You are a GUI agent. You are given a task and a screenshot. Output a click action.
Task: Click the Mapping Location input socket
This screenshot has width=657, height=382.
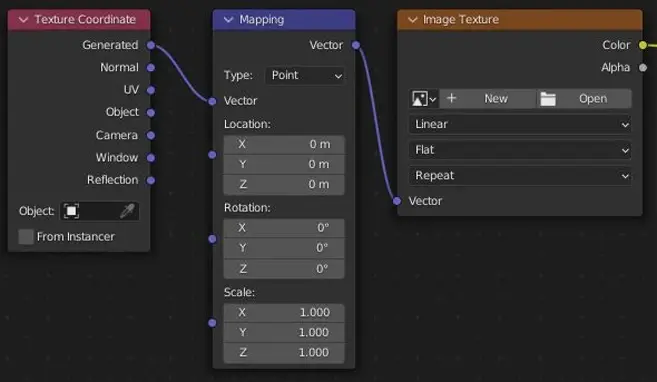[212, 155]
